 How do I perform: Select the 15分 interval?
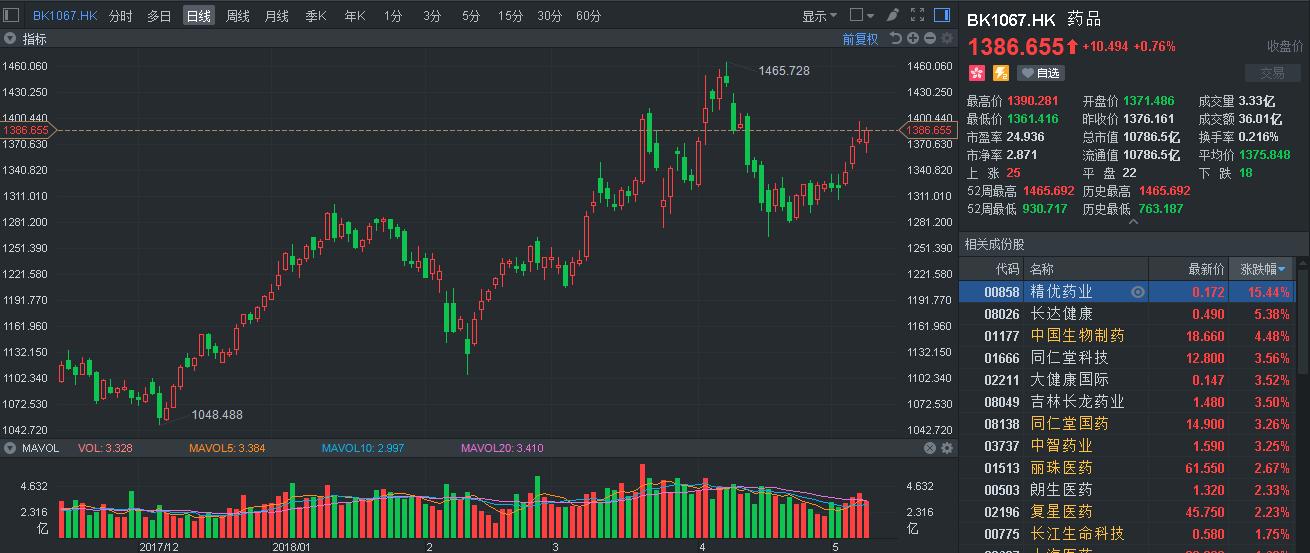[510, 16]
